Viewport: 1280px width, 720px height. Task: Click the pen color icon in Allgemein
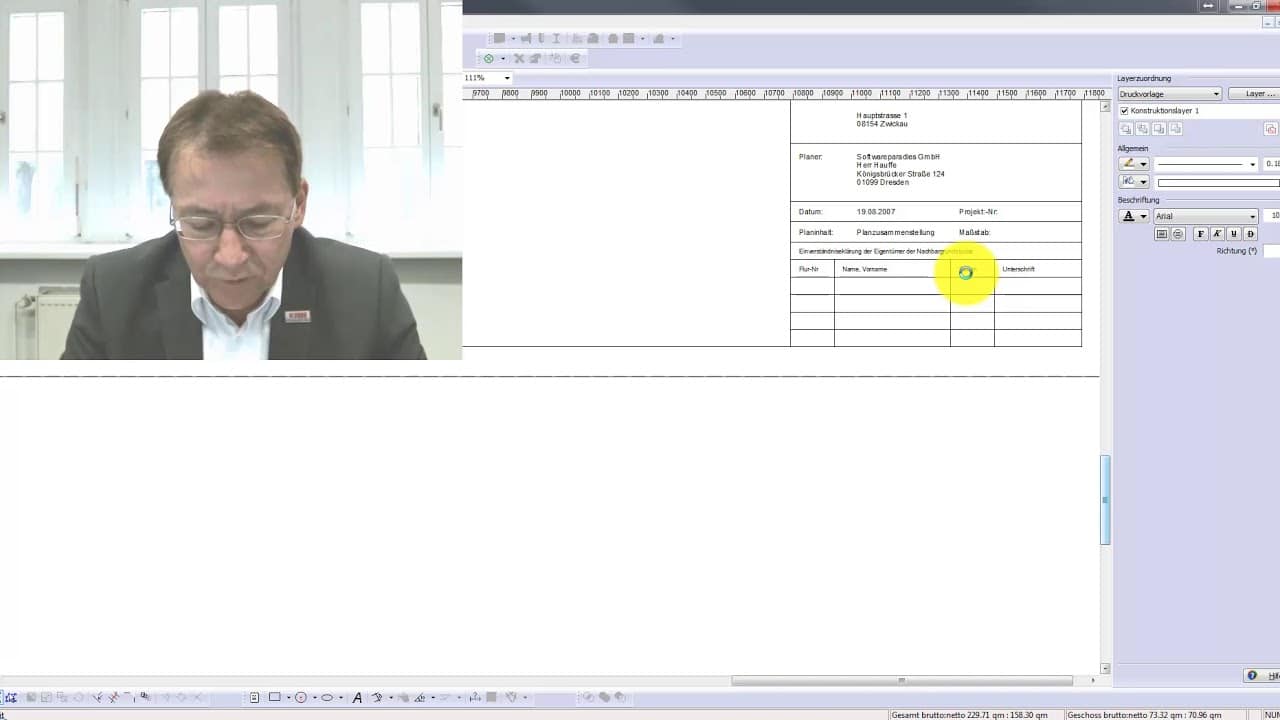[1128, 163]
